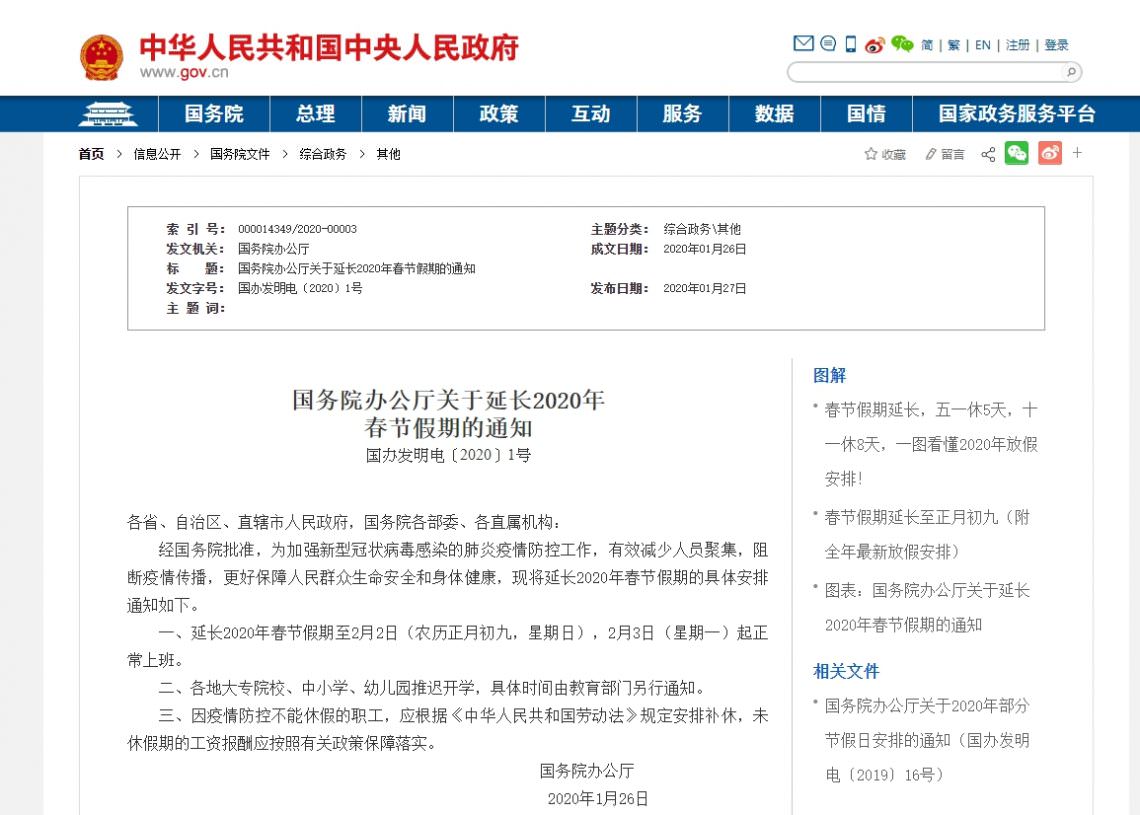
Task: Click the share icon near breadcrumb
Action: 988,154
